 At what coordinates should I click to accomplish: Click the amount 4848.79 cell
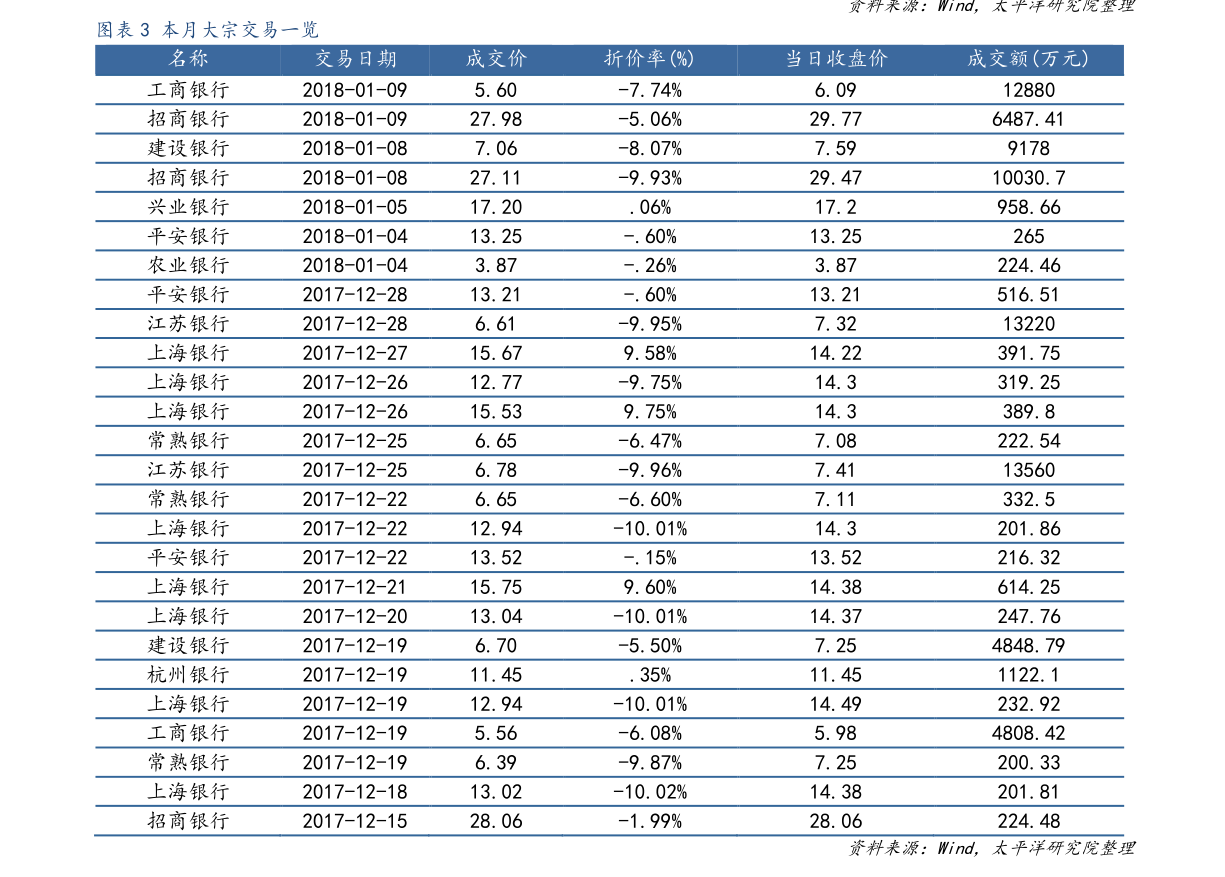[x=1028, y=645]
